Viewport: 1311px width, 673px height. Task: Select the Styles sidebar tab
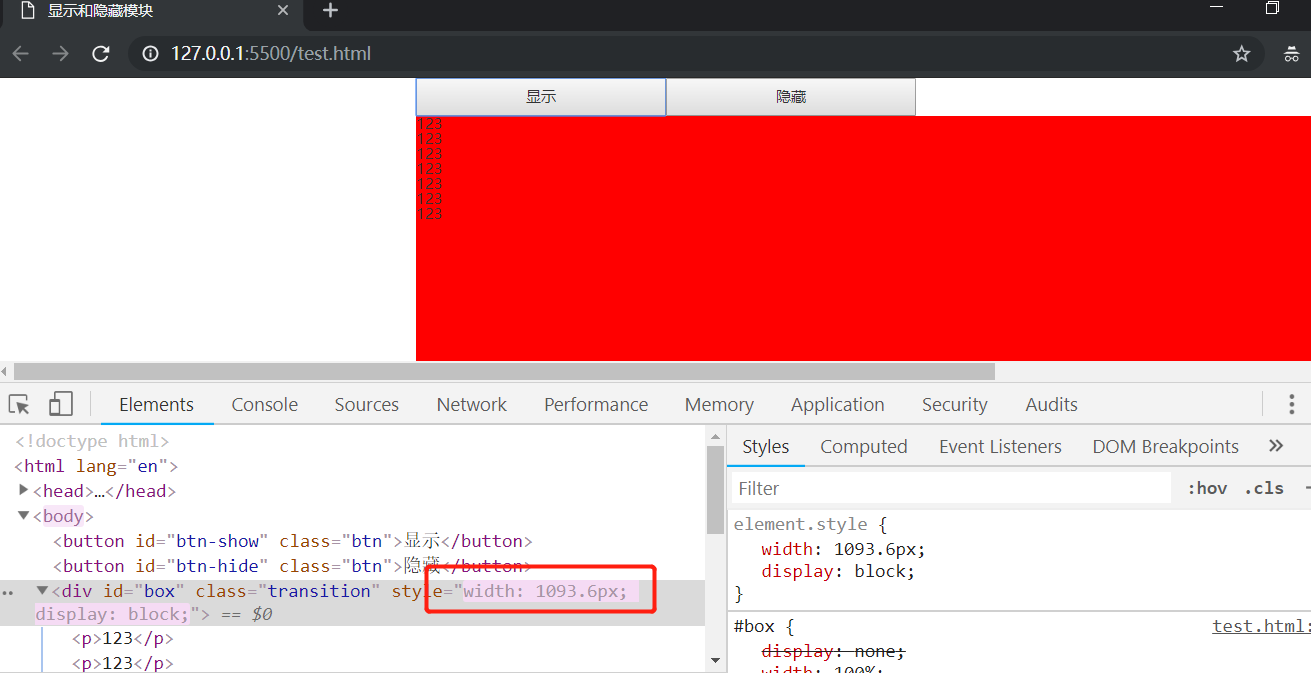click(766, 447)
